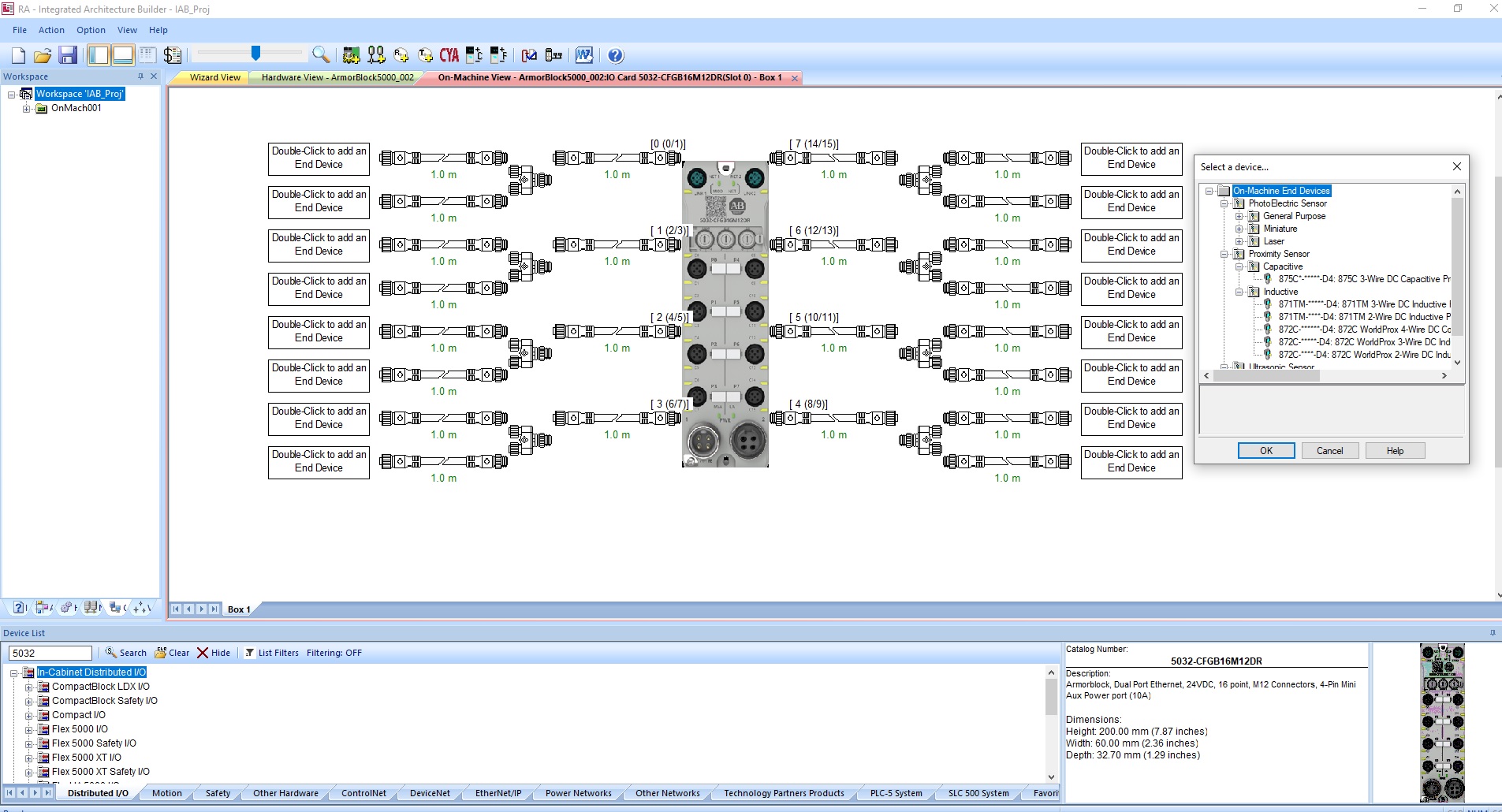Switch to the Motion device tab
Image resolution: width=1502 pixels, height=812 pixels.
[x=166, y=793]
